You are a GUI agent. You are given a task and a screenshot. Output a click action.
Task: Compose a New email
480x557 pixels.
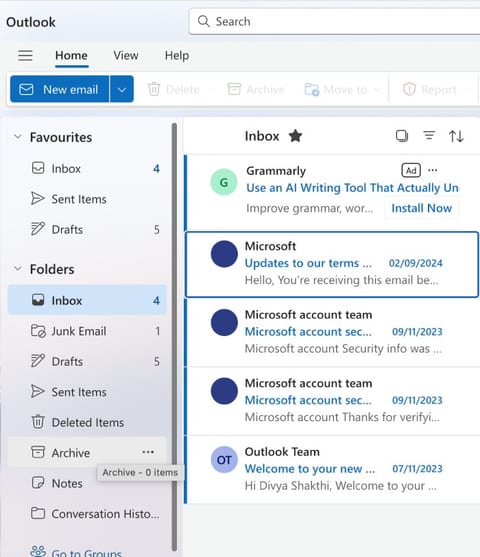click(60, 89)
